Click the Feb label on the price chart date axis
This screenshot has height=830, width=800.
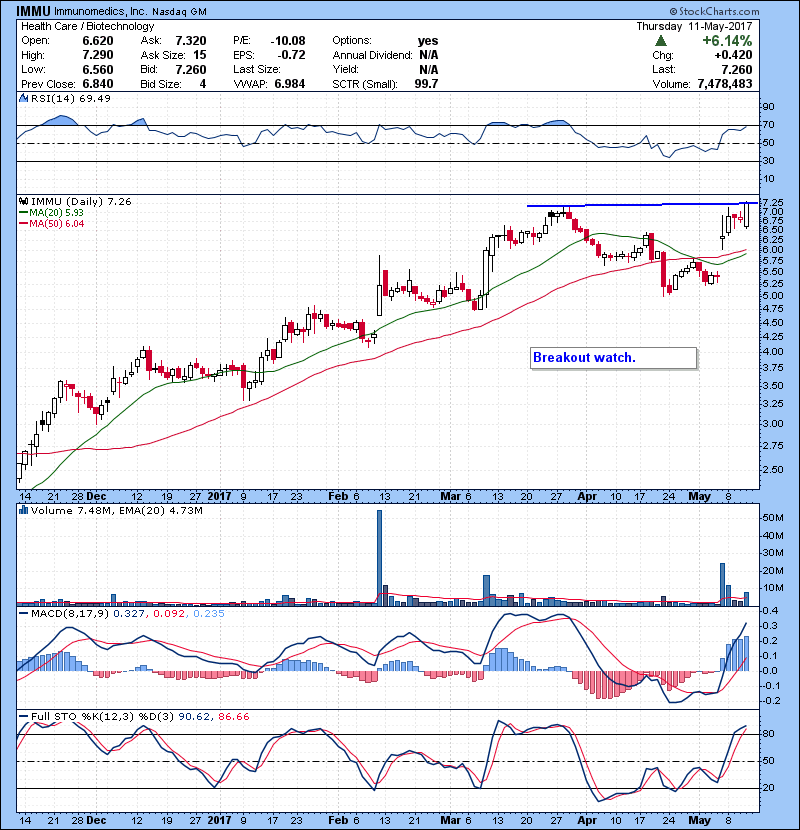coord(338,497)
